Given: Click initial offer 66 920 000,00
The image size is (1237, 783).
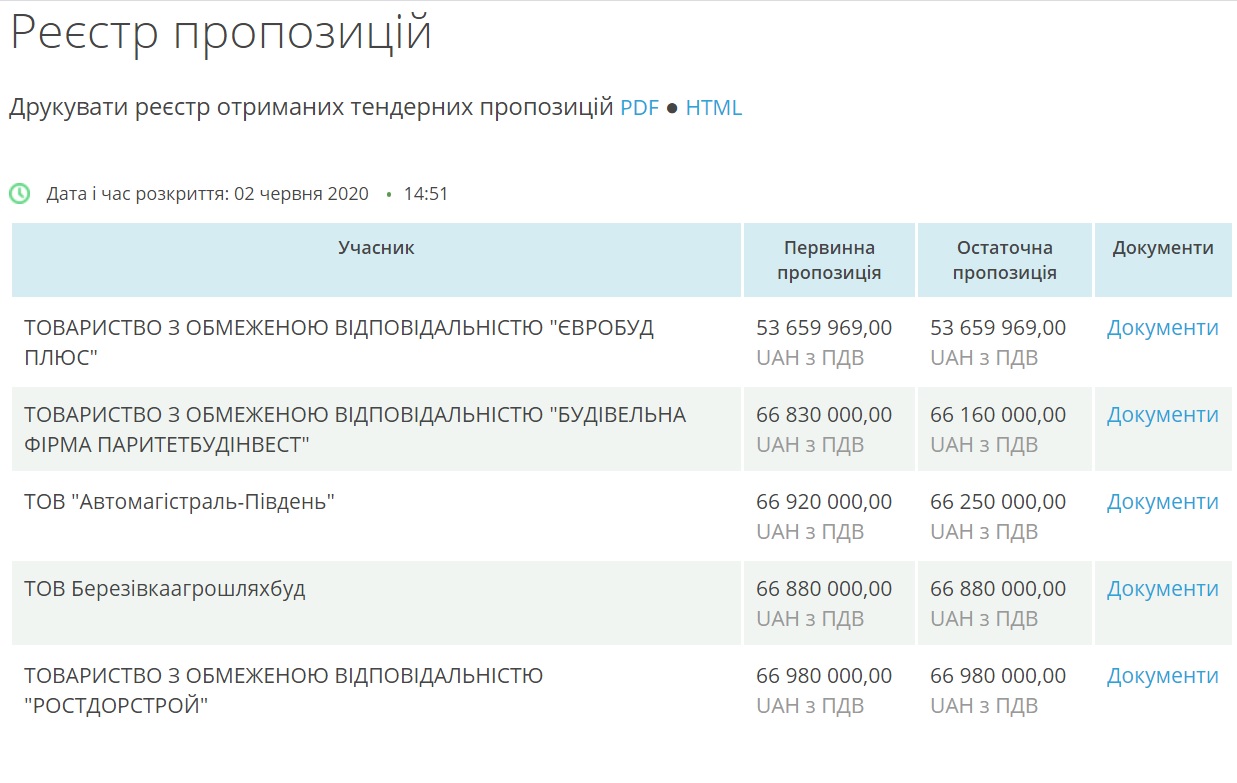Looking at the screenshot, I should click(x=824, y=502).
